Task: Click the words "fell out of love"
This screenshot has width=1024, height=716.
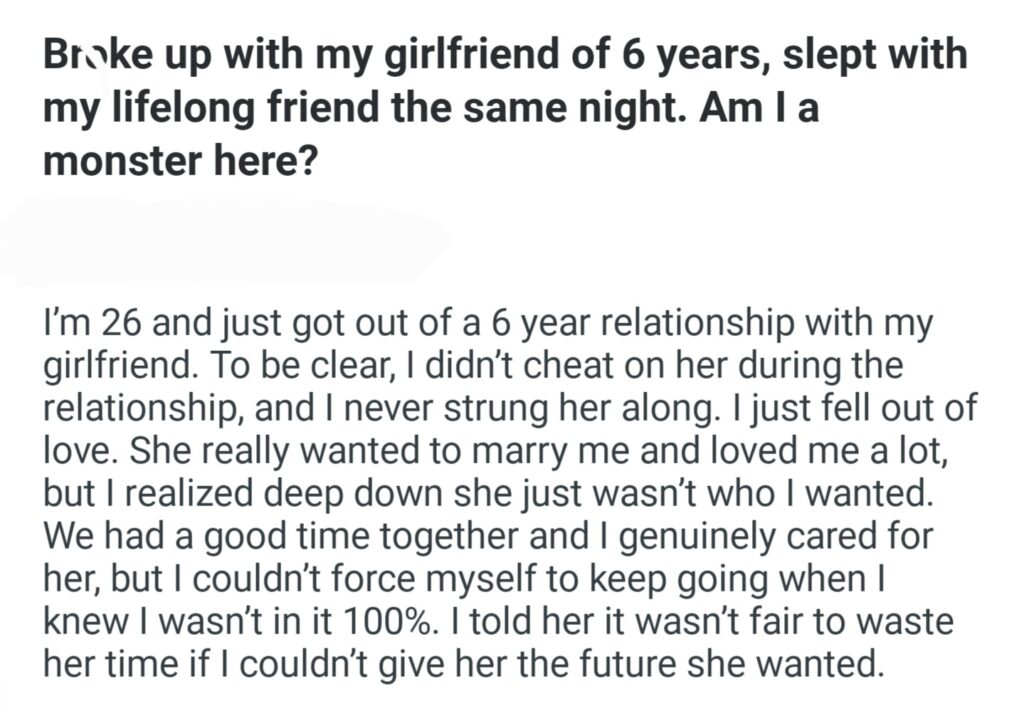Action: [800, 409]
